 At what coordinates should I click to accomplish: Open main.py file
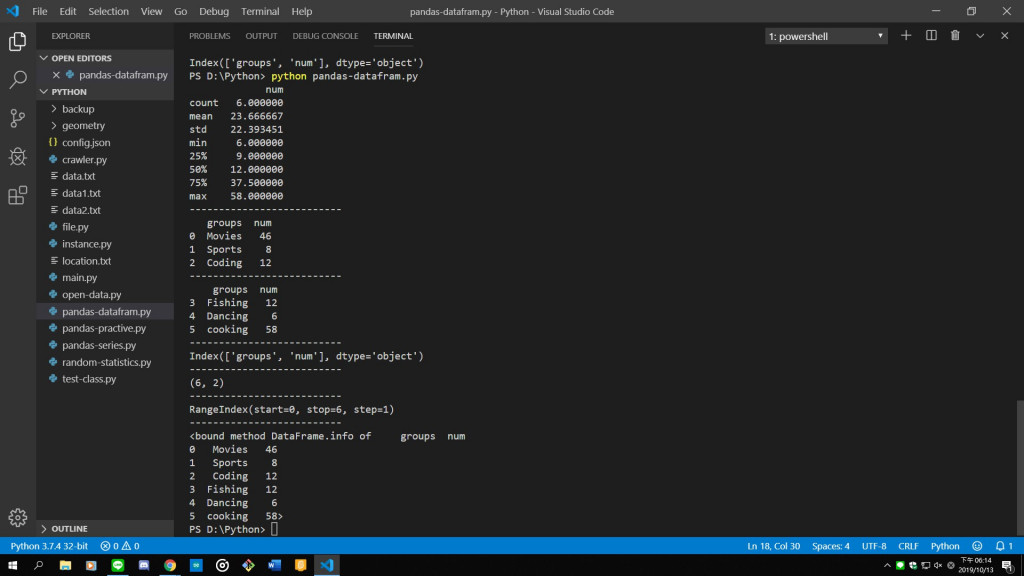[x=105, y=278]
